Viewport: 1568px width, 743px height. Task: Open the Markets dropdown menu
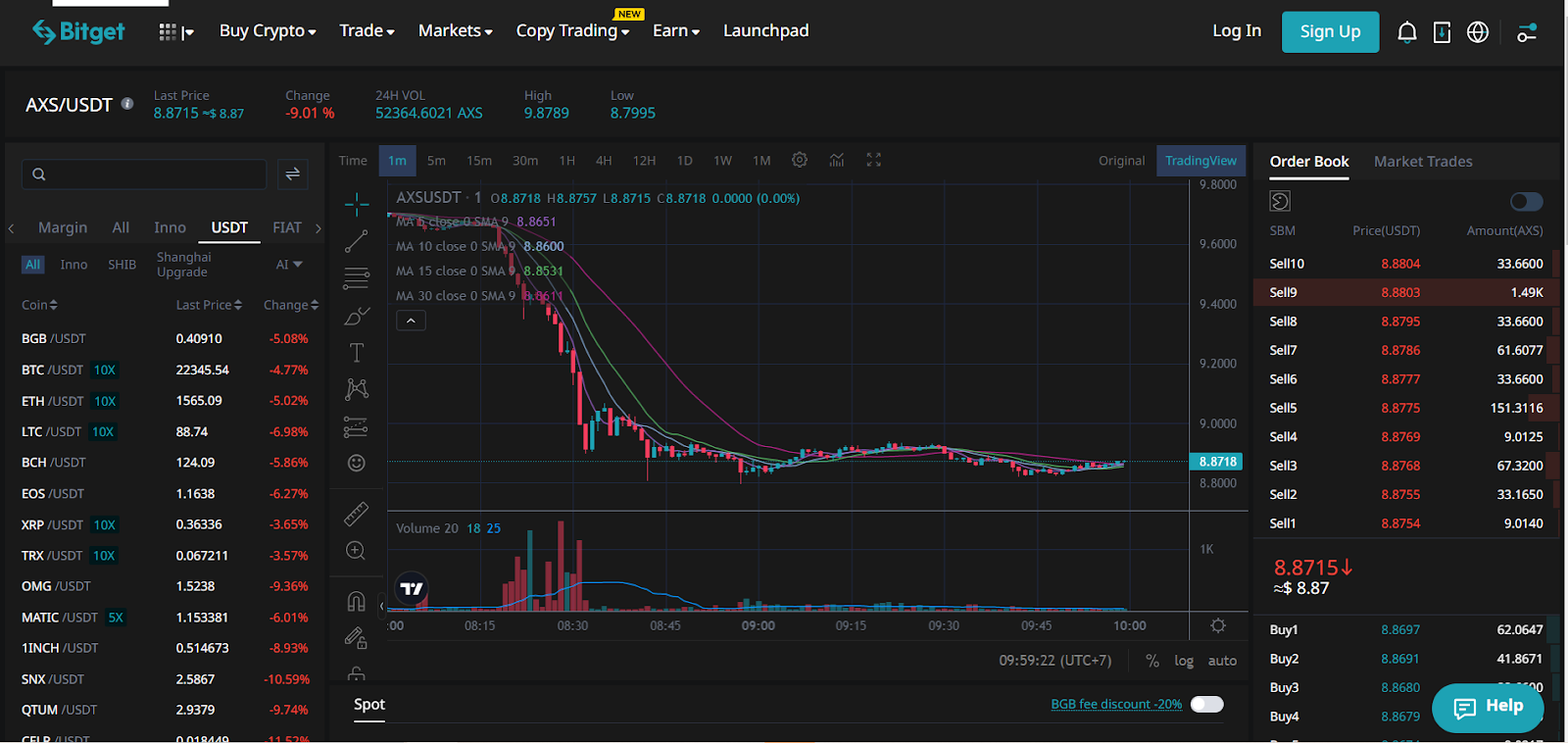(x=456, y=31)
